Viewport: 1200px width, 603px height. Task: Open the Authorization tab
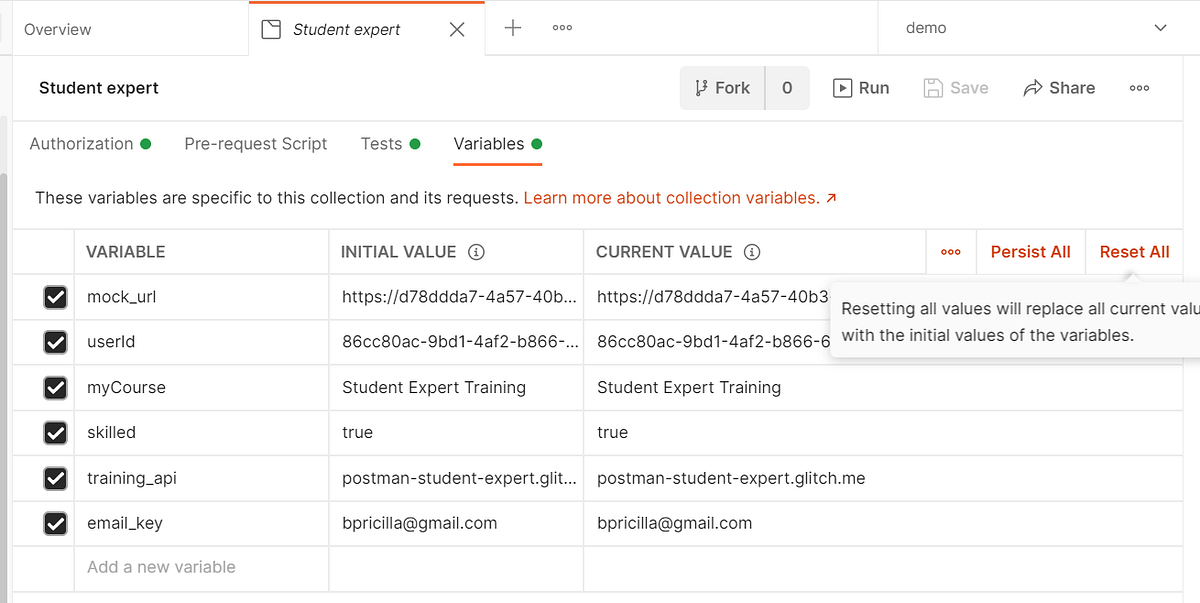pyautogui.click(x=90, y=144)
